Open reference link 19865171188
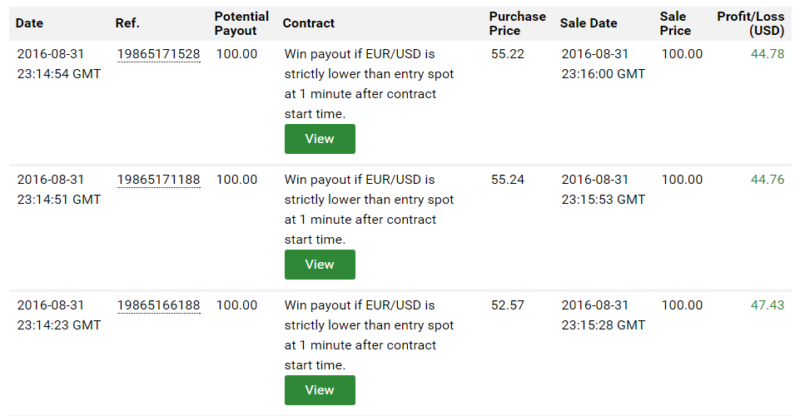 tap(159, 180)
